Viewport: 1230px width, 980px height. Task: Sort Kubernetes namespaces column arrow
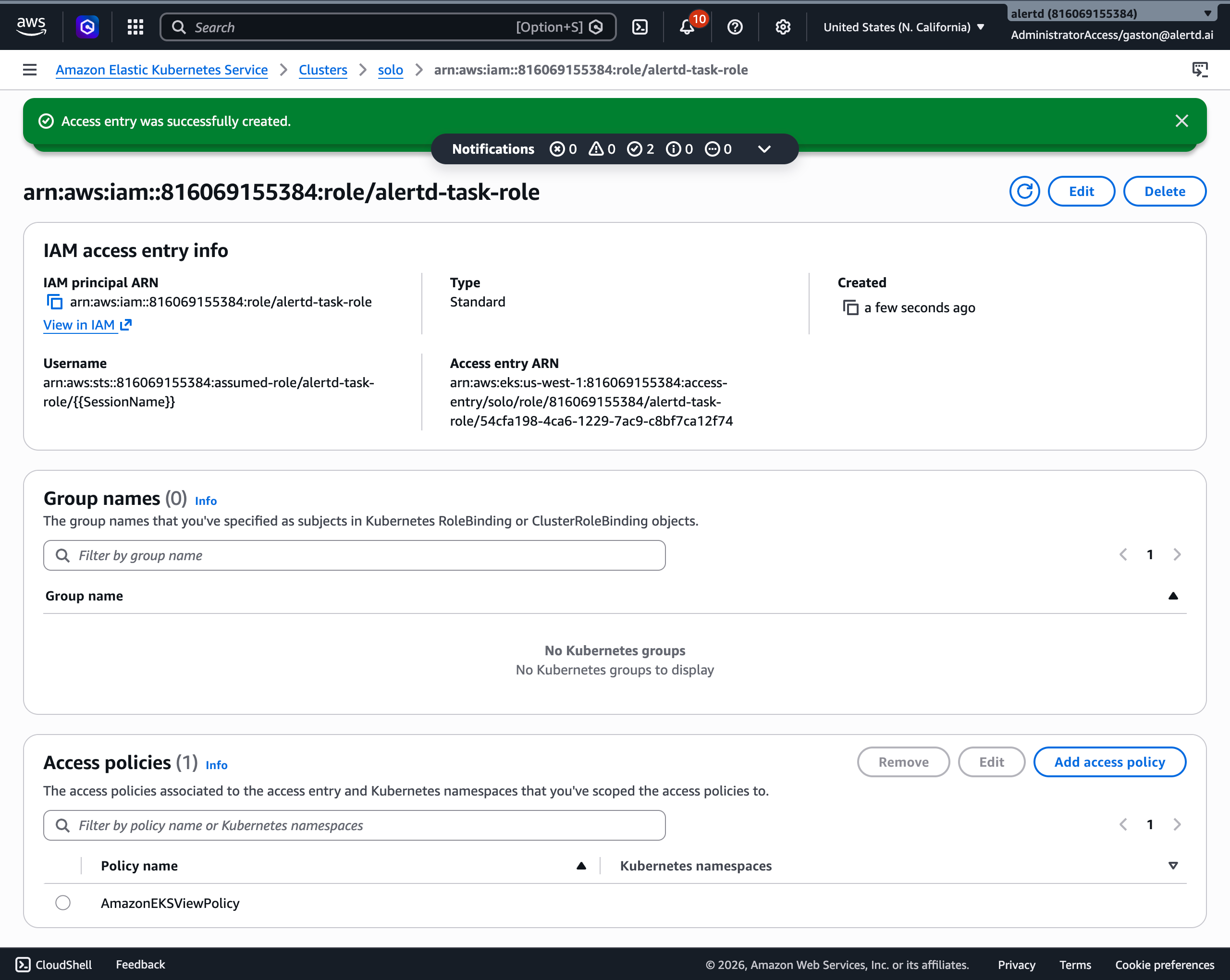(1173, 865)
